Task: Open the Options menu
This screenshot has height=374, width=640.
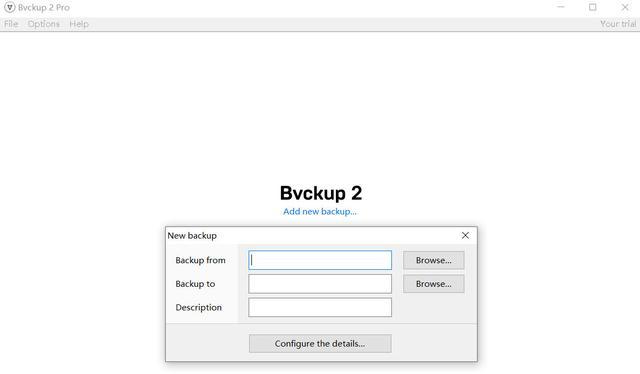Action: 44,24
